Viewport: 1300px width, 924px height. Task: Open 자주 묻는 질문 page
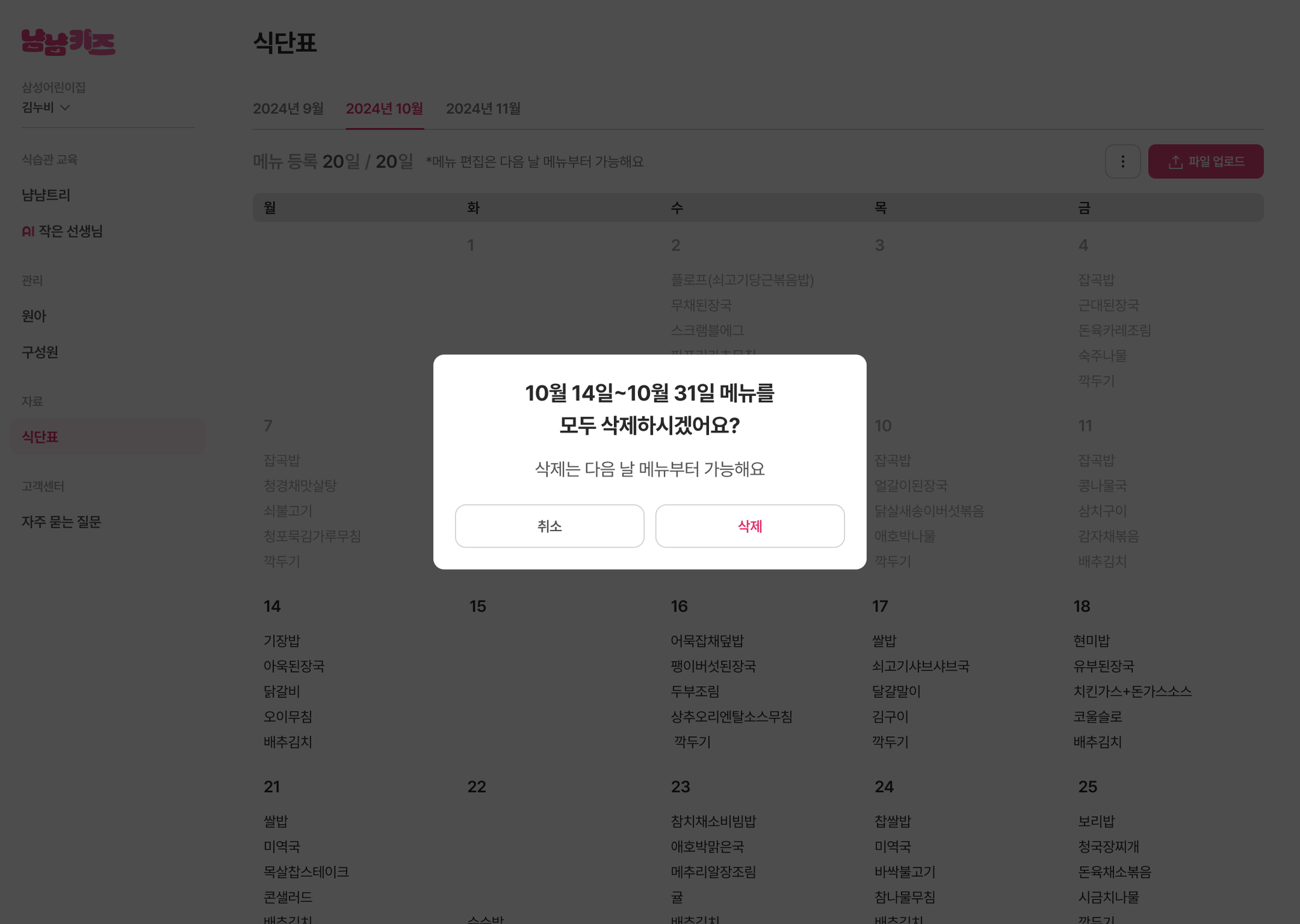click(x=62, y=522)
